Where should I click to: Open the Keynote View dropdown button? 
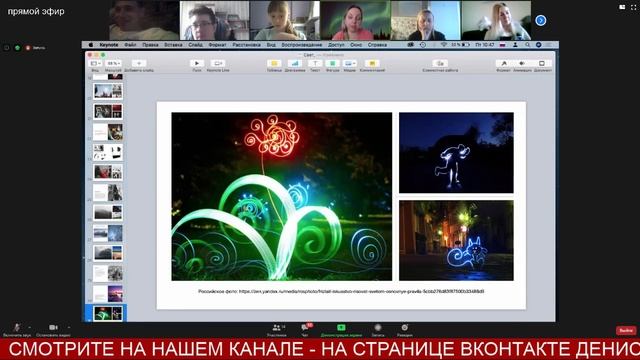tap(95, 63)
